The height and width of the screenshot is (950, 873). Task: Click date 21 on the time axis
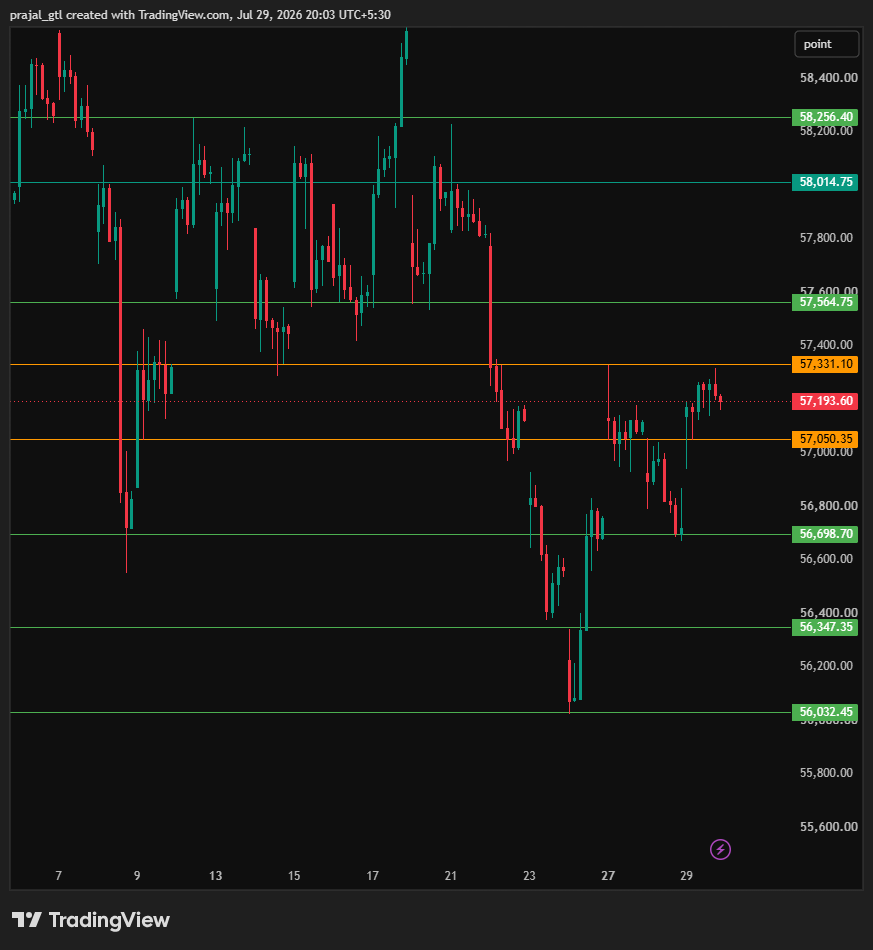coord(451,875)
